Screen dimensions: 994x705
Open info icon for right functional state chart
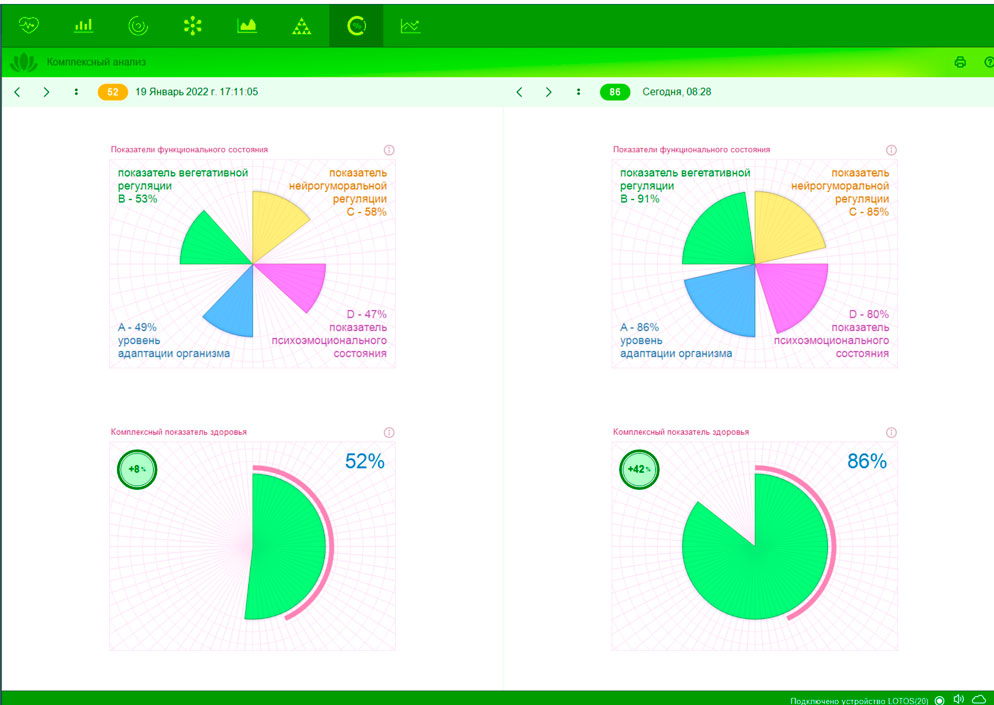coord(891,150)
